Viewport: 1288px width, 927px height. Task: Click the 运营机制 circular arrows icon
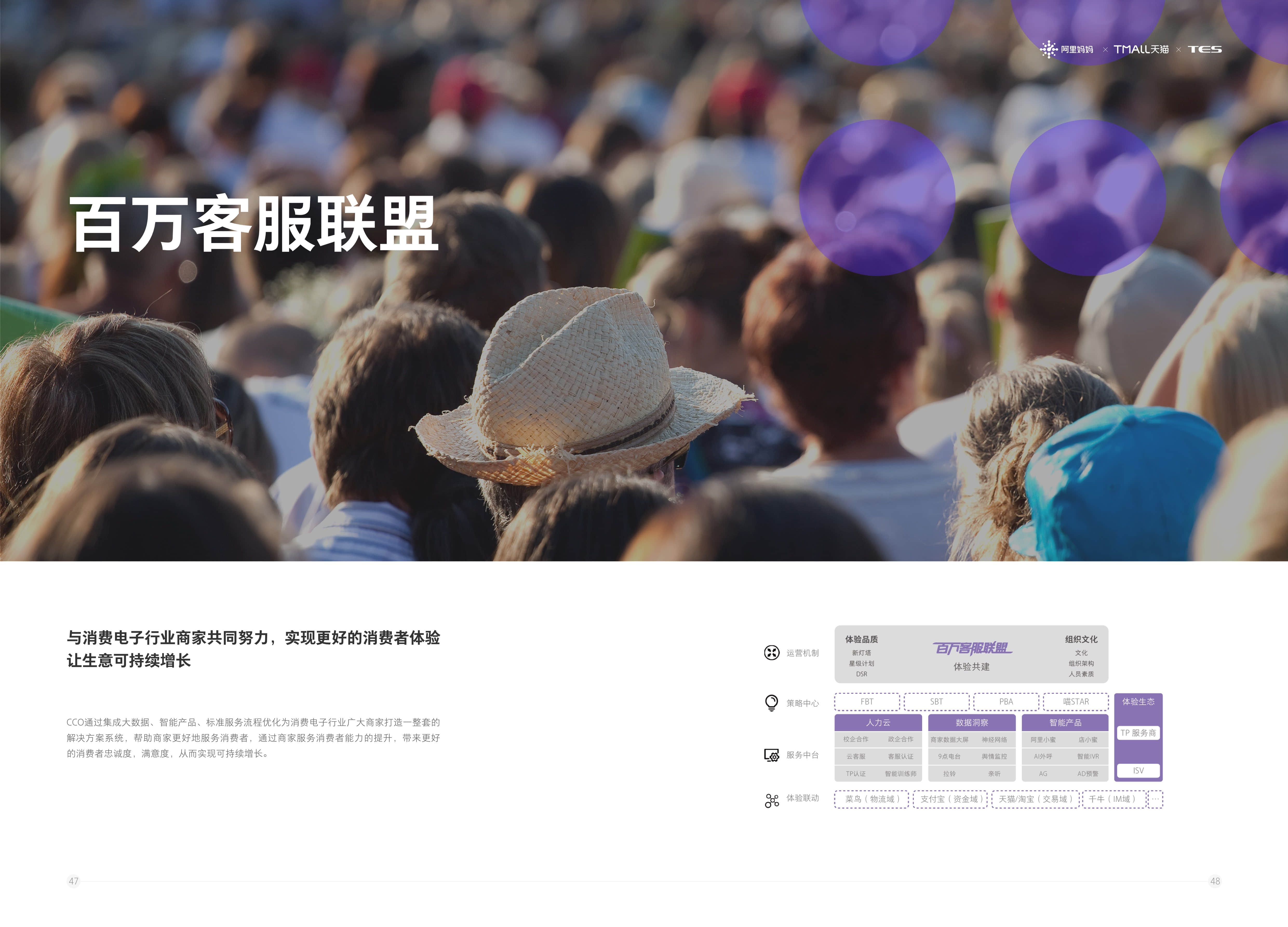(771, 653)
